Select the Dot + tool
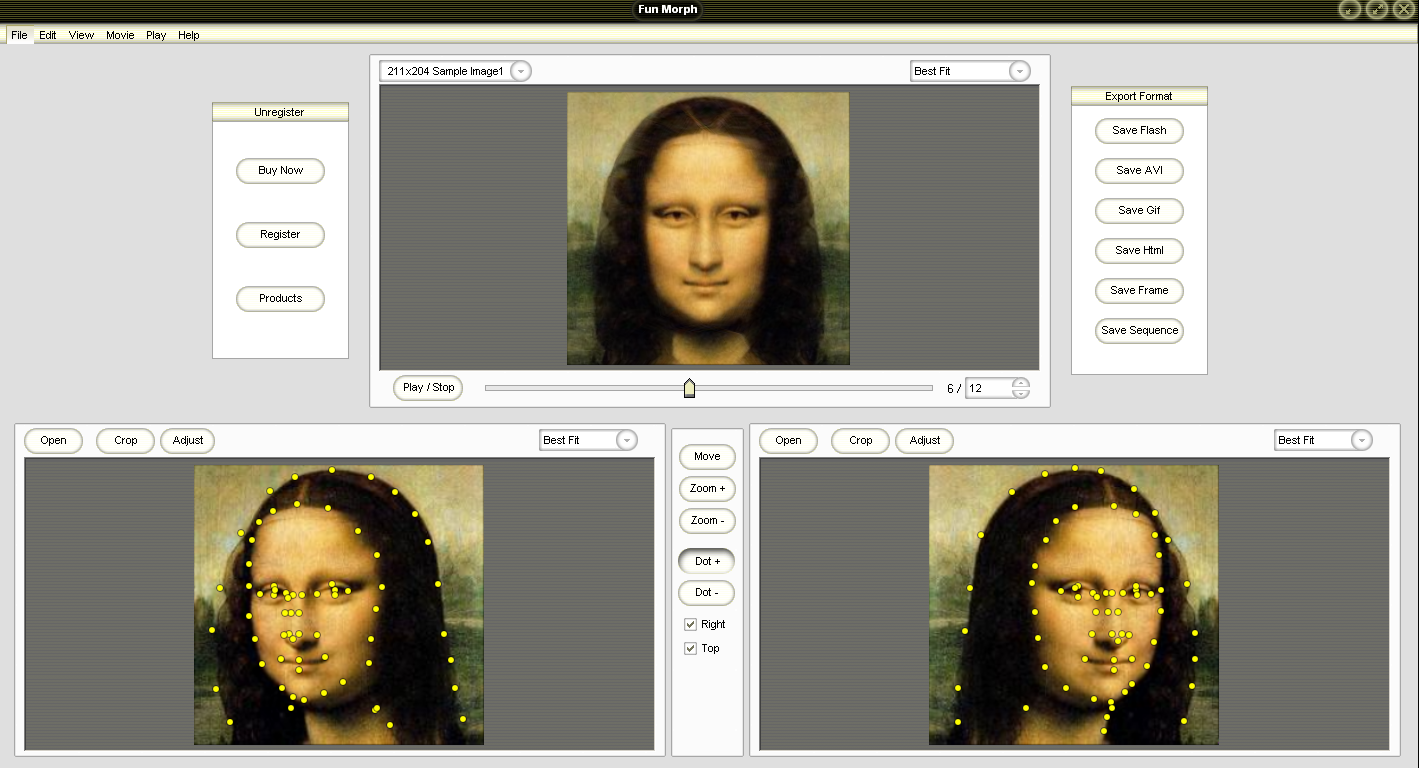1419x768 pixels. [x=707, y=562]
